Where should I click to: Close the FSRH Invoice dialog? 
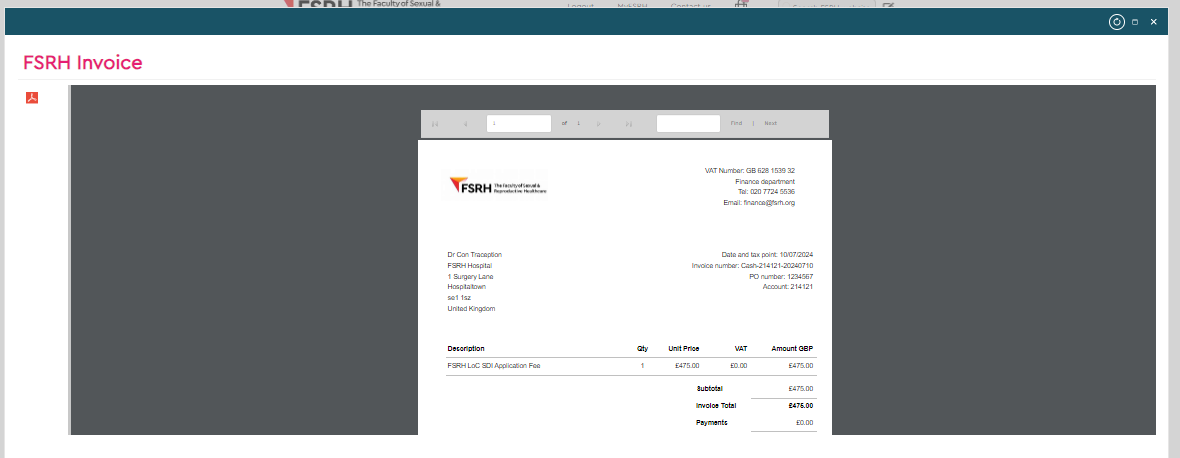point(1153,22)
